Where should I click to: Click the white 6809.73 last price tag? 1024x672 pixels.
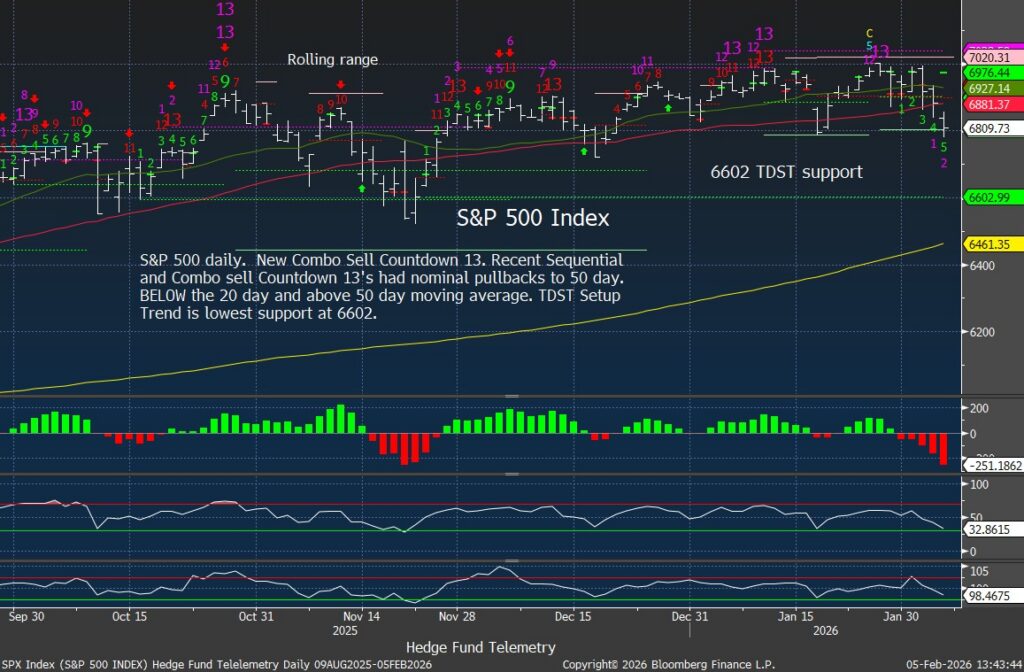[989, 128]
